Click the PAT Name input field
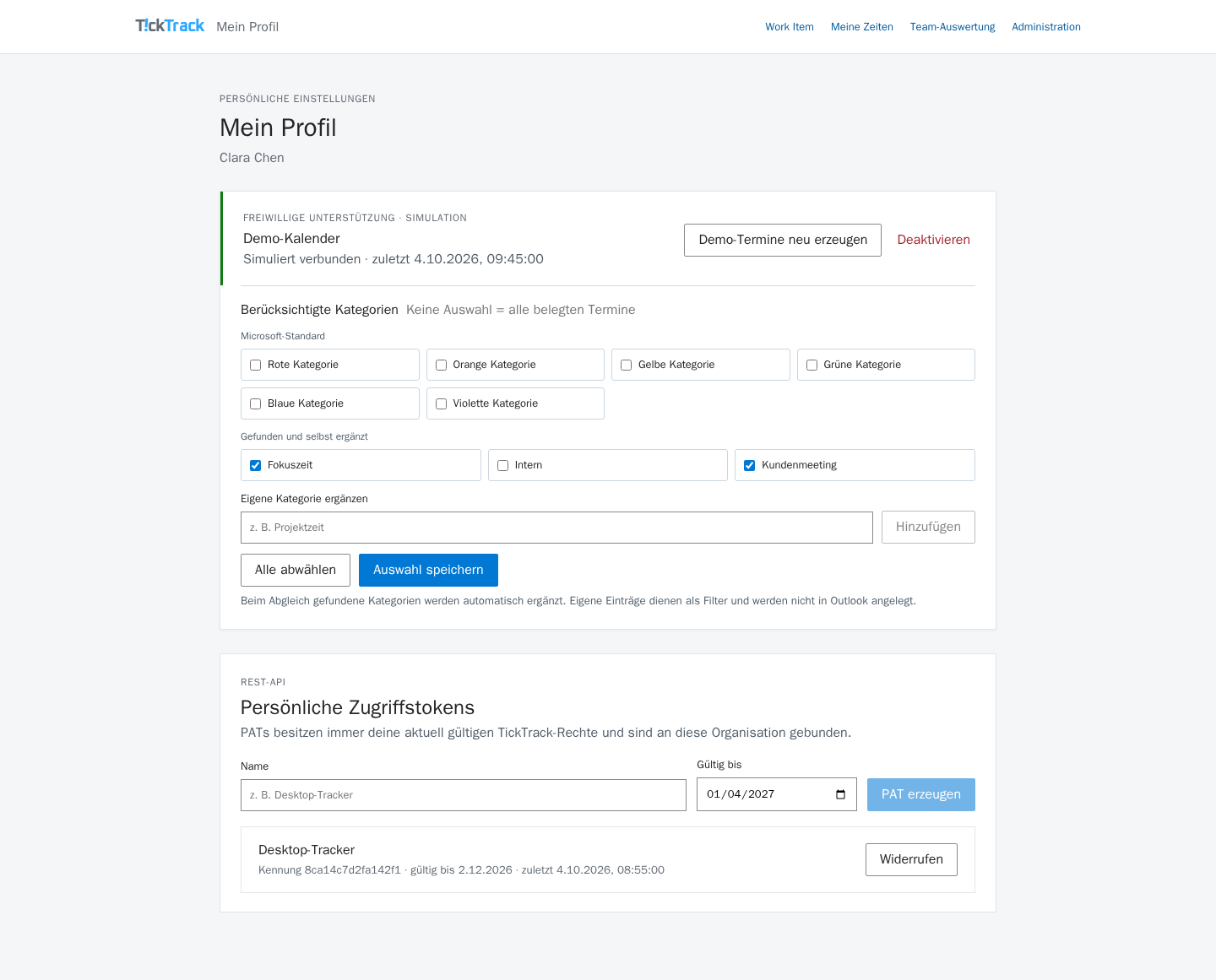This screenshot has width=1216, height=980. 464,795
